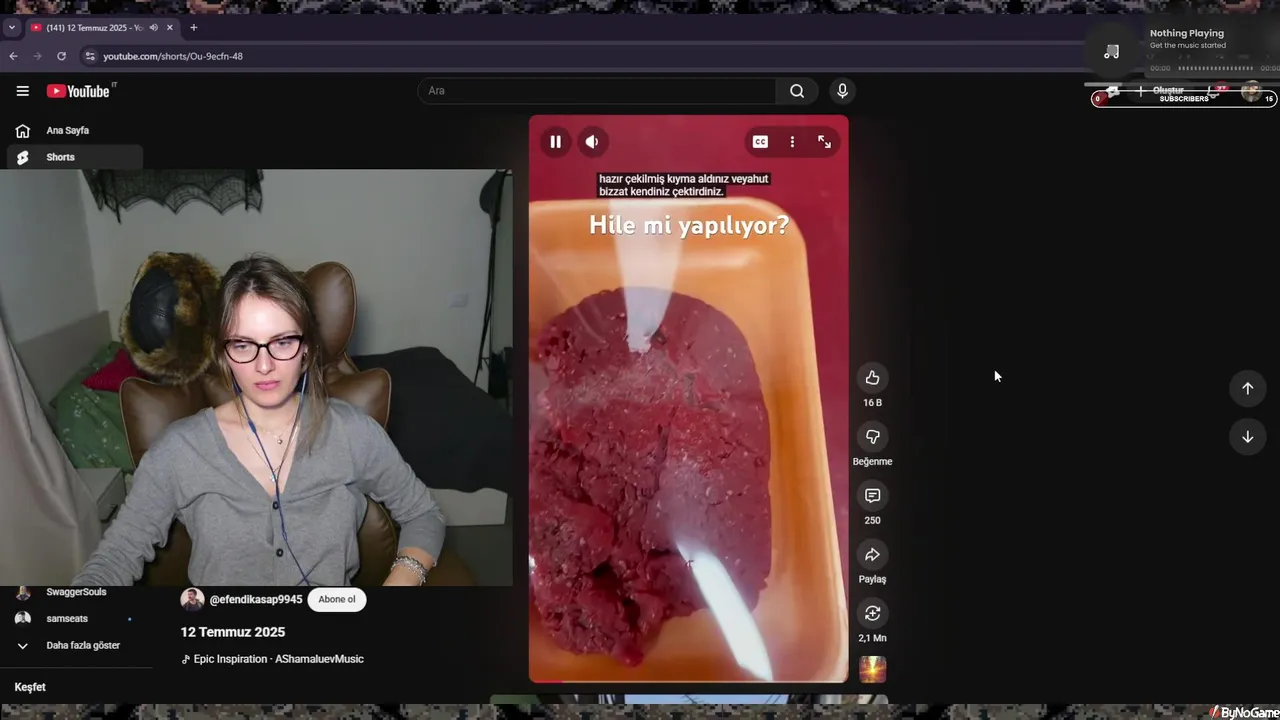Go to next Short with down arrow
This screenshot has width=1280, height=720.
click(x=1247, y=437)
